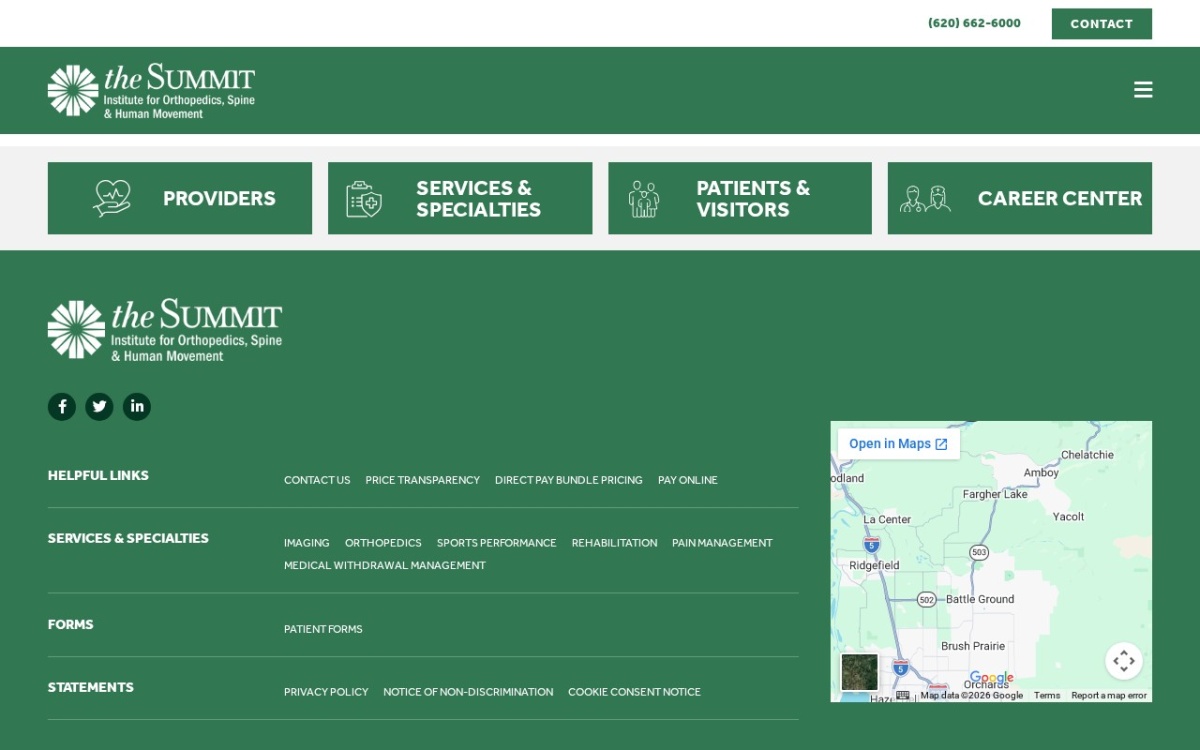
Task: Click Map data ©2026 Google text
Action: click(971, 695)
